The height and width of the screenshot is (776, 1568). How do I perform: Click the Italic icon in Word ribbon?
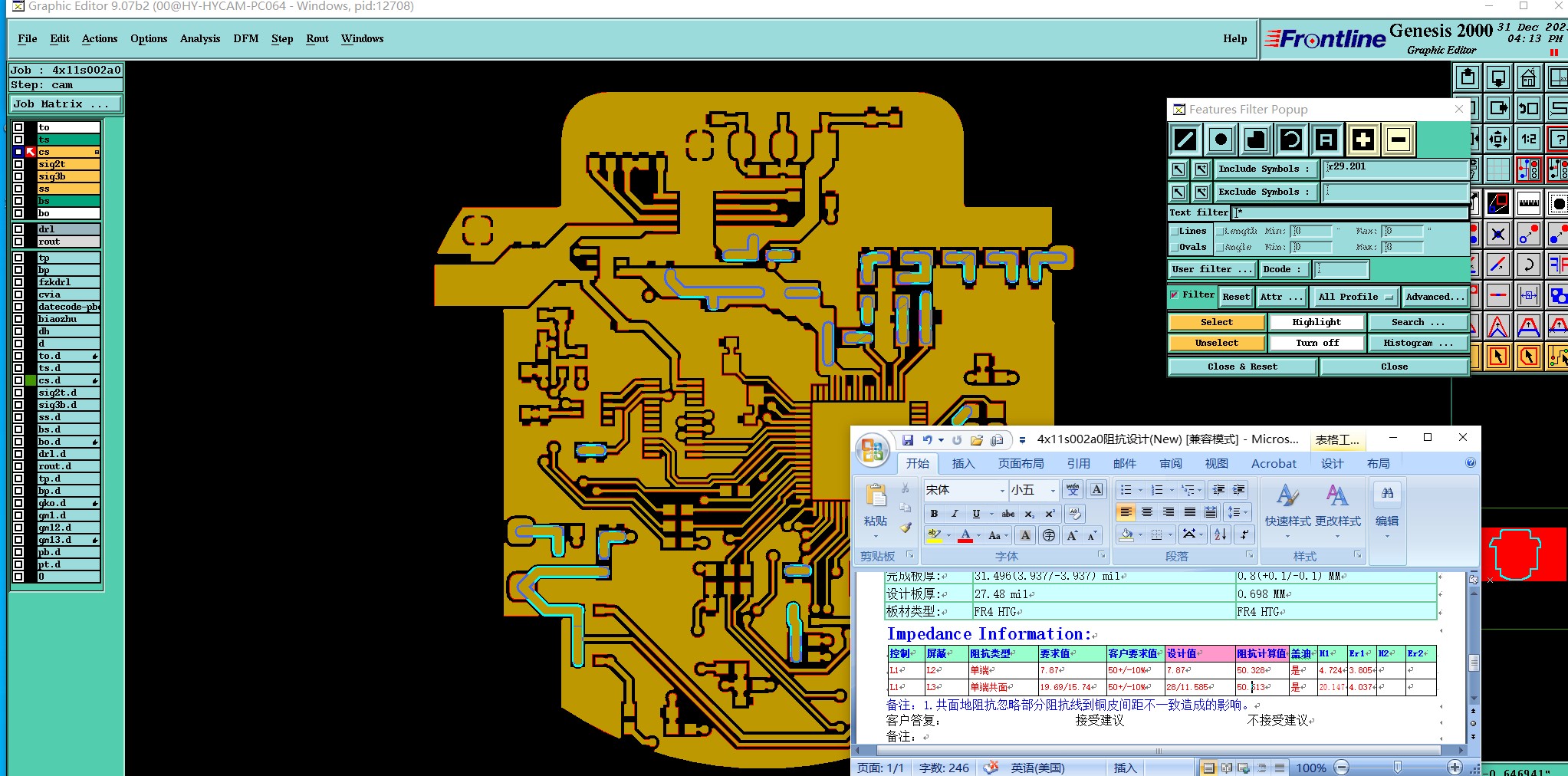coord(955,514)
